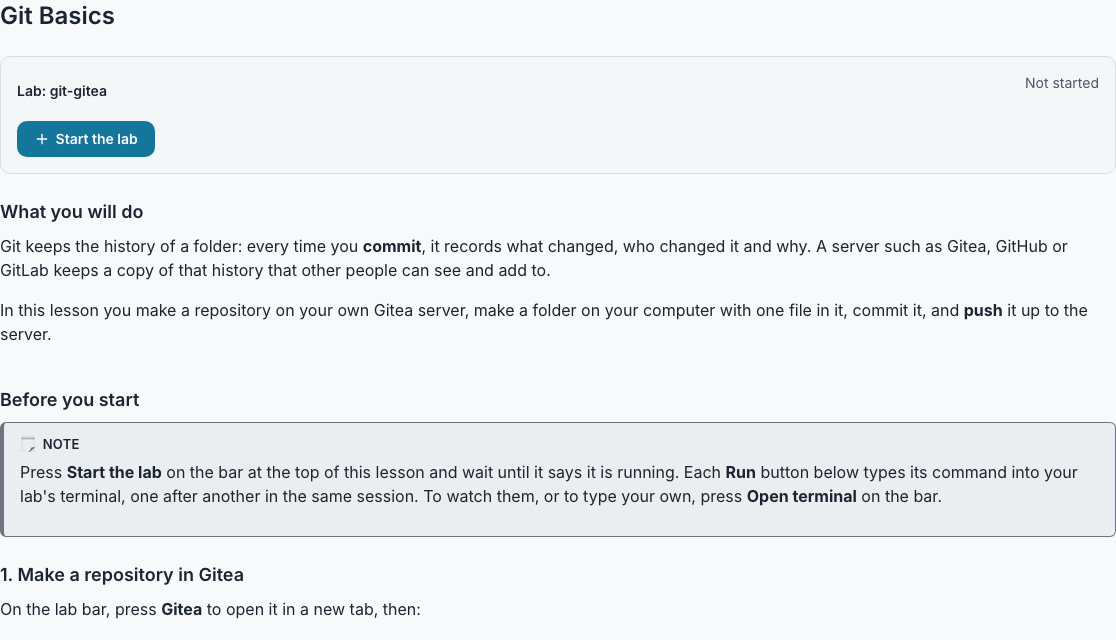
Task: Click the Git keeps the history paragraph
Action: click(534, 258)
